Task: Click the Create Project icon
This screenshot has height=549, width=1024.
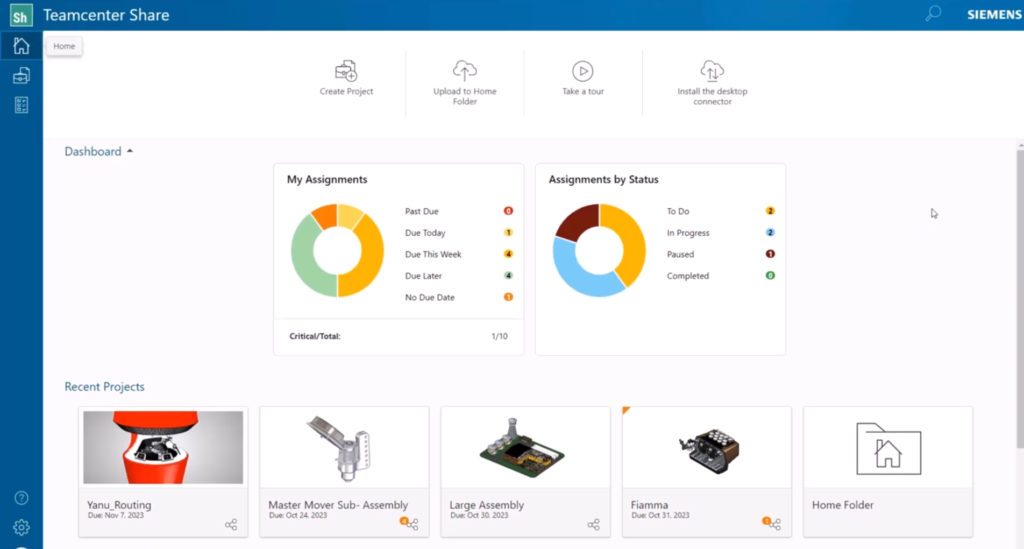Action: [346, 71]
